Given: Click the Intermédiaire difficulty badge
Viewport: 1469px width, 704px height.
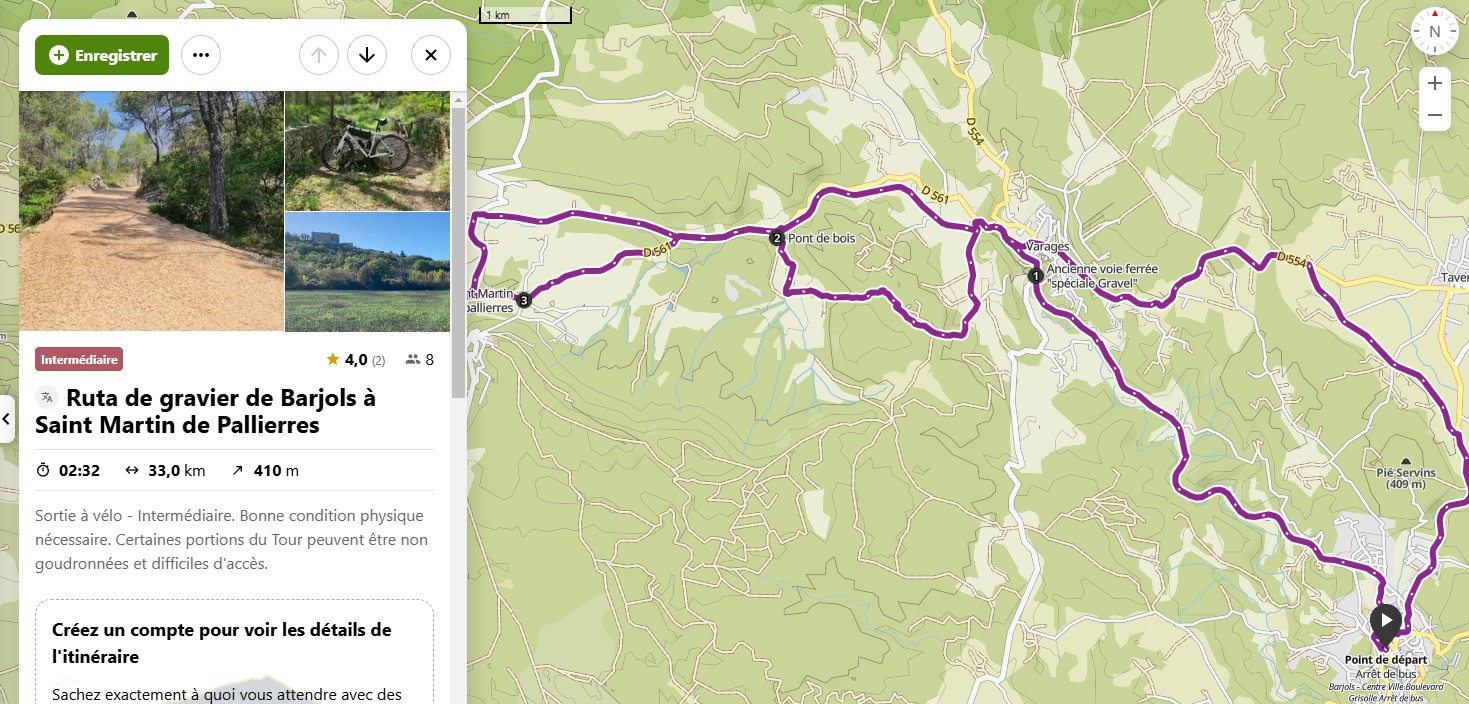Looking at the screenshot, I should click(79, 359).
